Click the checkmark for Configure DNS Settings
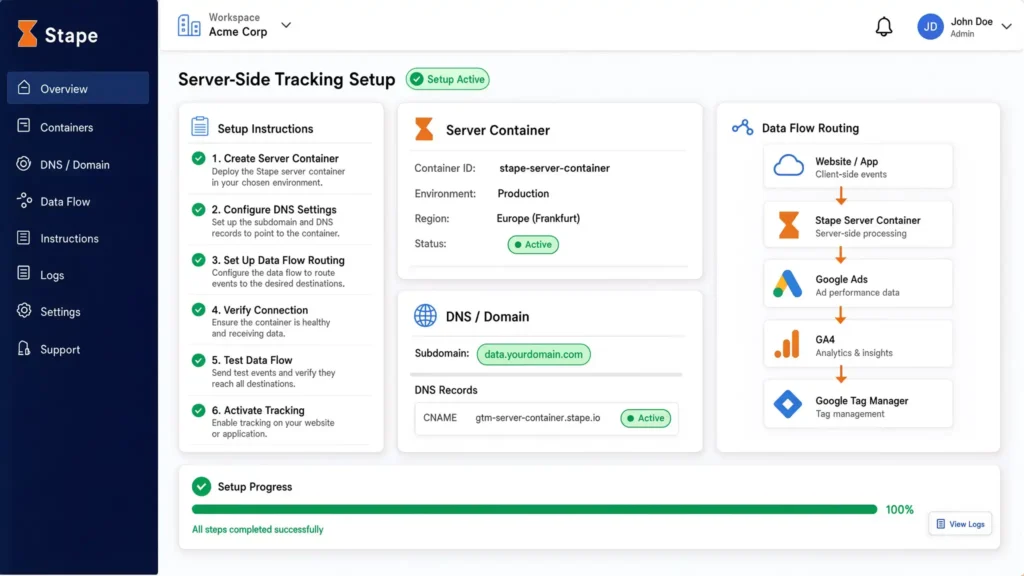Image resolution: width=1024 pixels, height=576 pixels. coord(199,210)
